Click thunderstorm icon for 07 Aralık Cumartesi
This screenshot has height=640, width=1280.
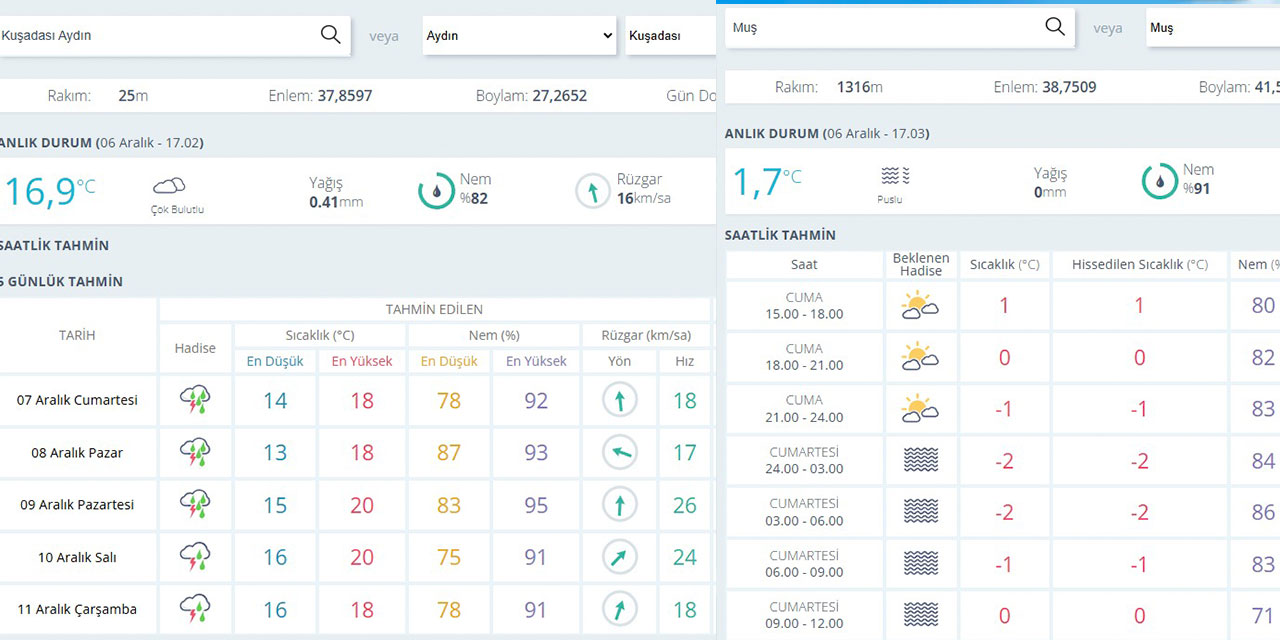coord(195,400)
